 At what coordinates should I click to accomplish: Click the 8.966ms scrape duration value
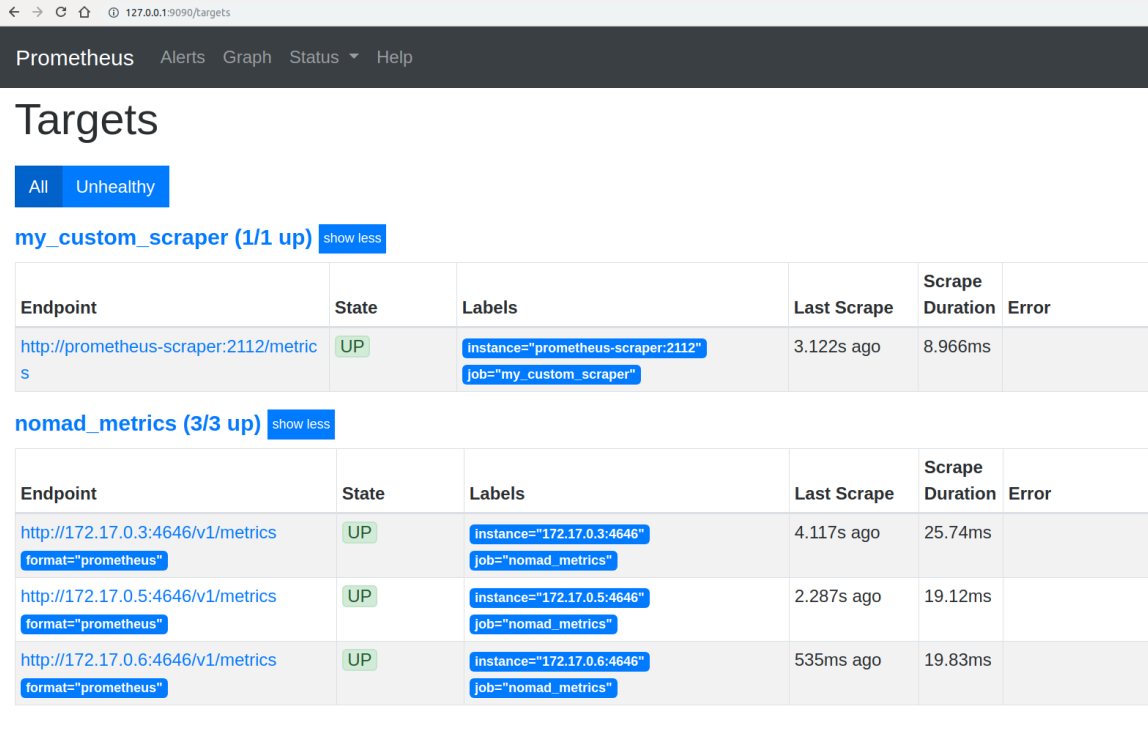click(957, 346)
